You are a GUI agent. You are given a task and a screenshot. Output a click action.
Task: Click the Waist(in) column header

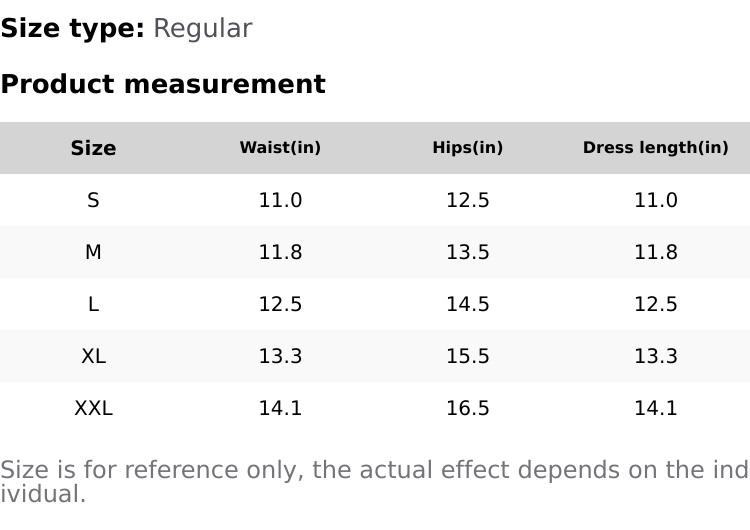click(280, 148)
